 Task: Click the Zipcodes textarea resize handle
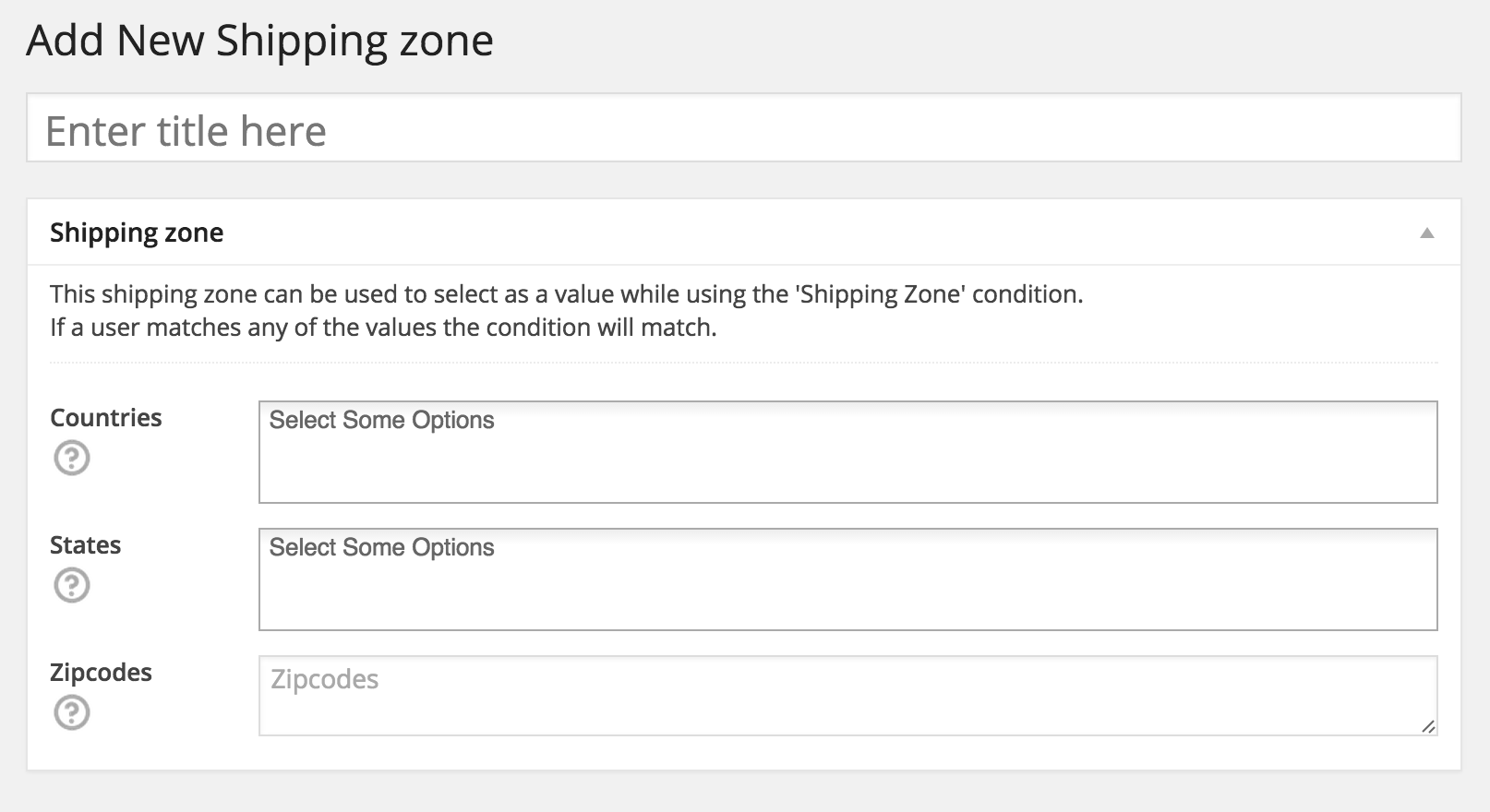click(1428, 726)
